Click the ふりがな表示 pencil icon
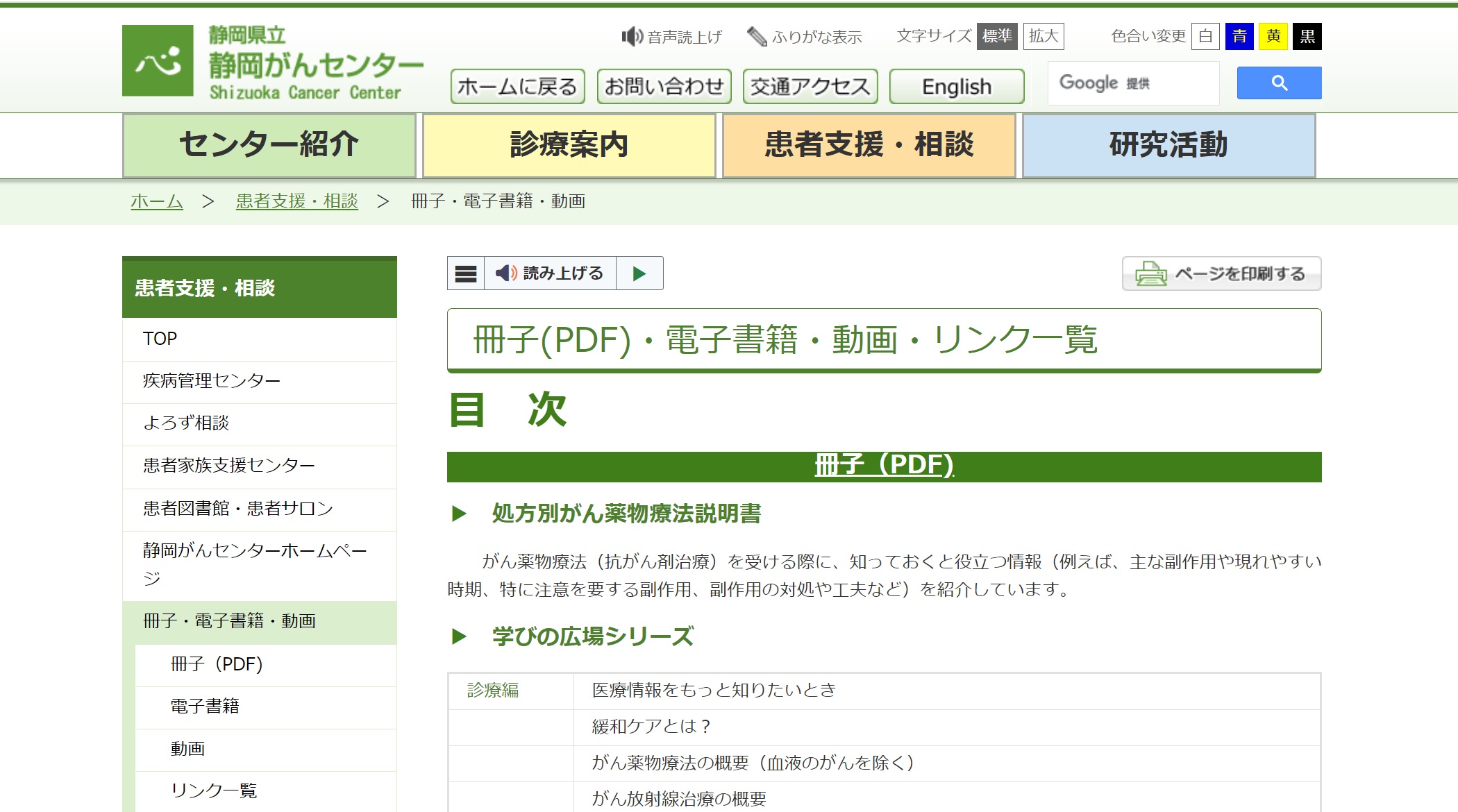The width and height of the screenshot is (1458, 812). 757,36
